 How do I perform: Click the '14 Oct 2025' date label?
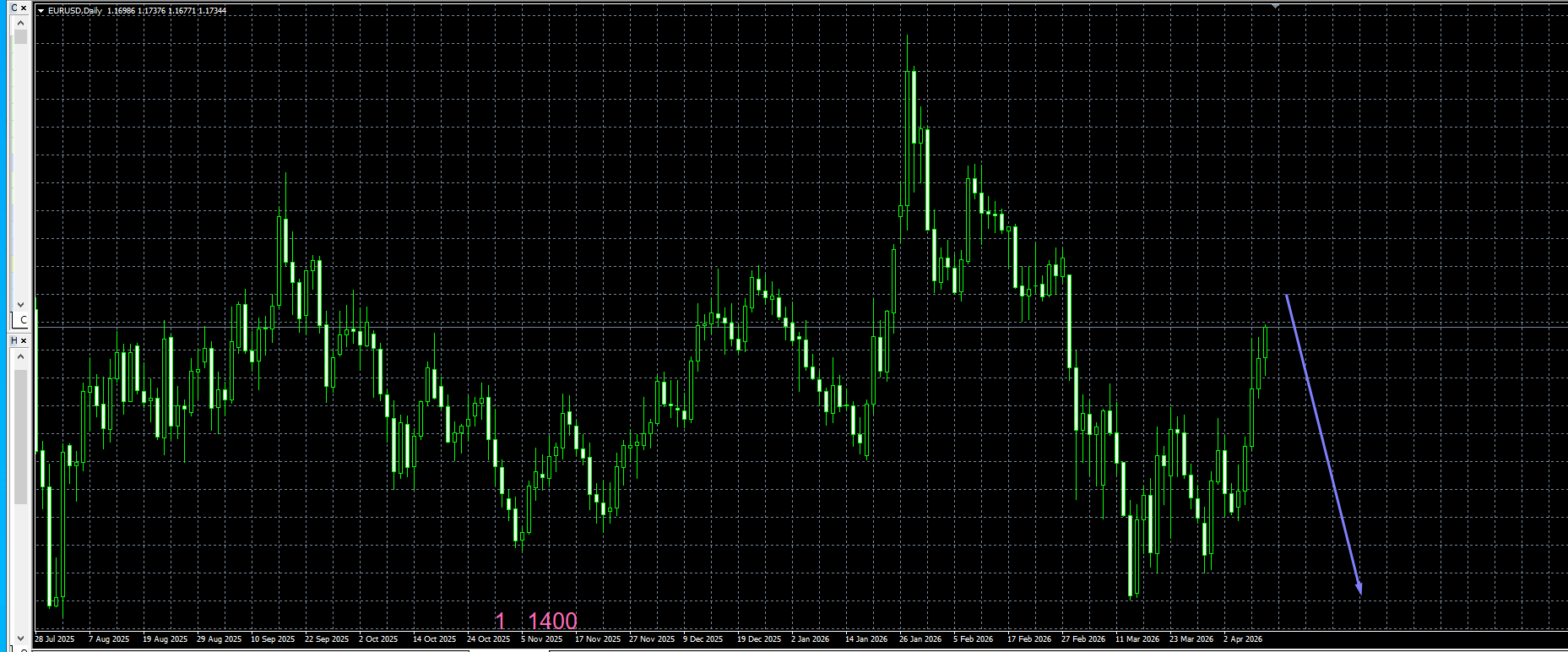point(435,639)
